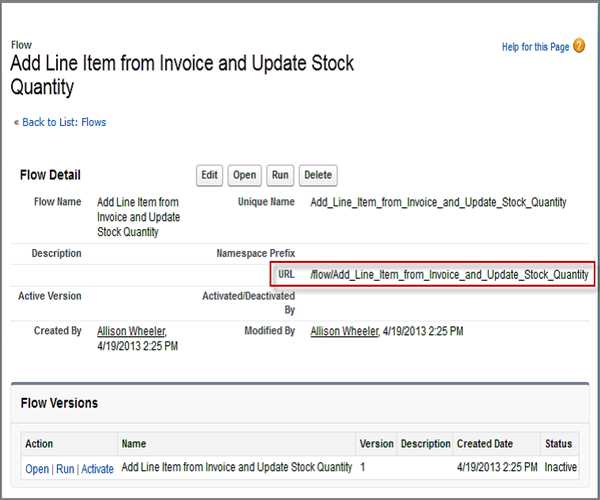
Task: Click the Edit button in Flow Detail
Action: tap(209, 175)
